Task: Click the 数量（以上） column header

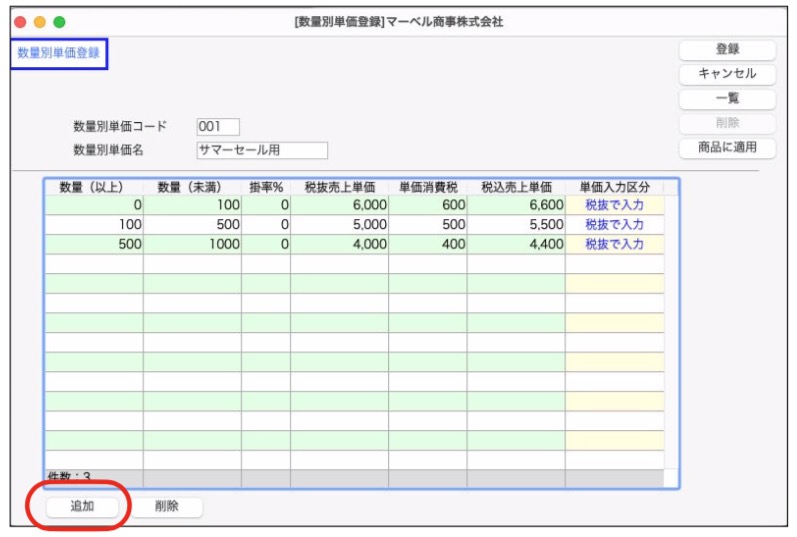Action: 93,187
